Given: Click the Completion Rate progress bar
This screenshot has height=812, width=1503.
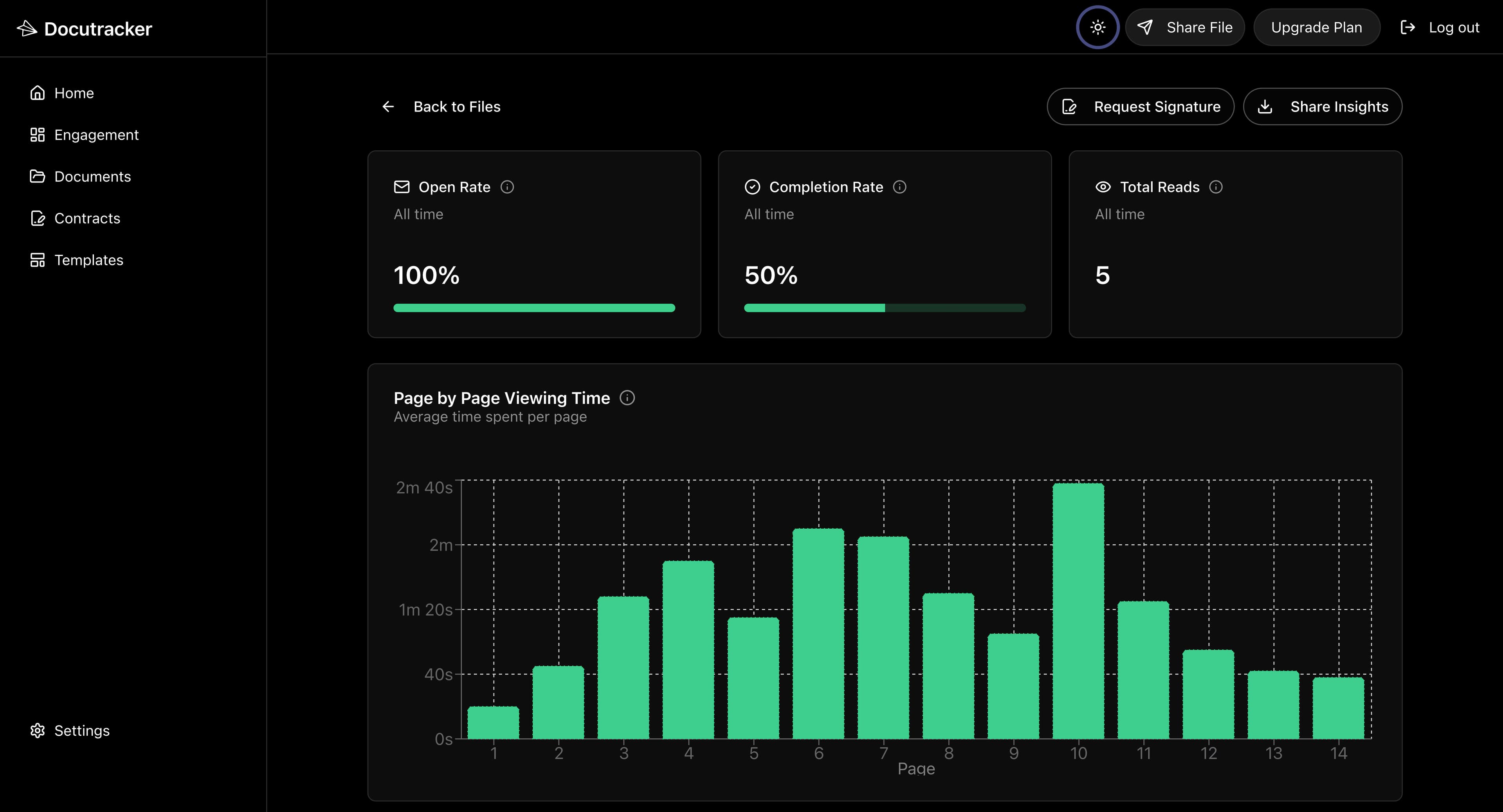Looking at the screenshot, I should pos(885,308).
